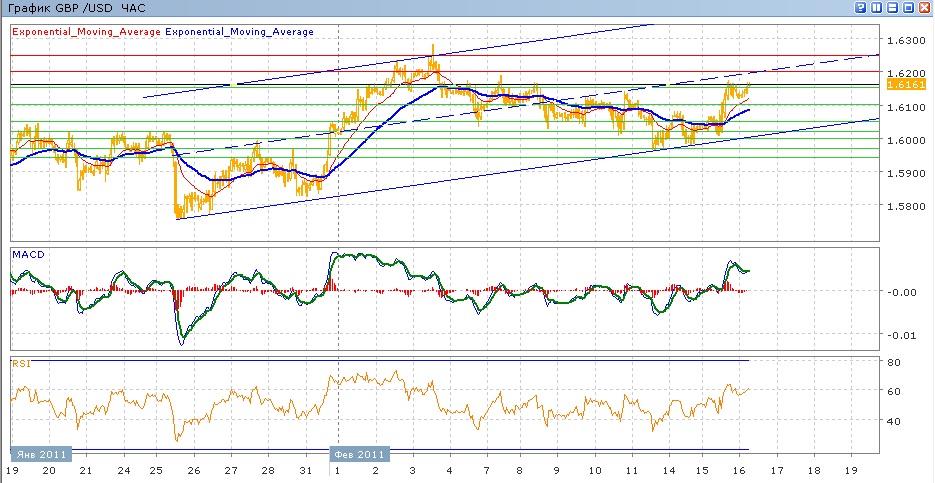
Task: Close the GBP/USD chart window
Action: click(925, 7)
